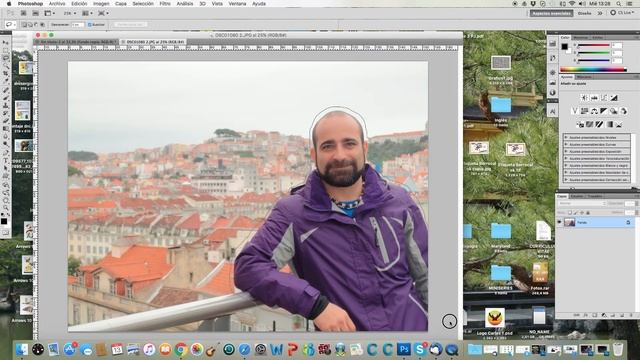Switch to the Muestras tab

(580, 38)
